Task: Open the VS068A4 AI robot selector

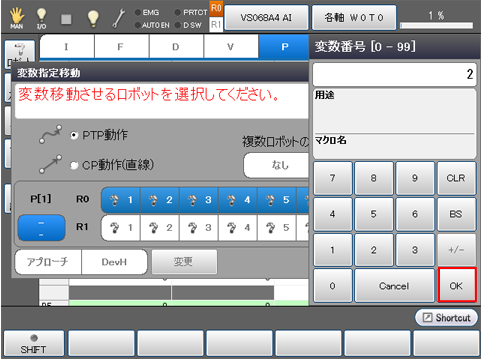Action: pyautogui.click(x=266, y=17)
